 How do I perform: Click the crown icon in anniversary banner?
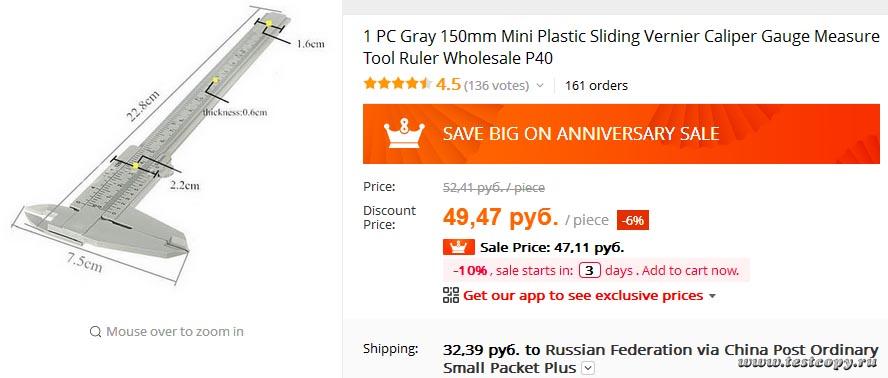[404, 134]
